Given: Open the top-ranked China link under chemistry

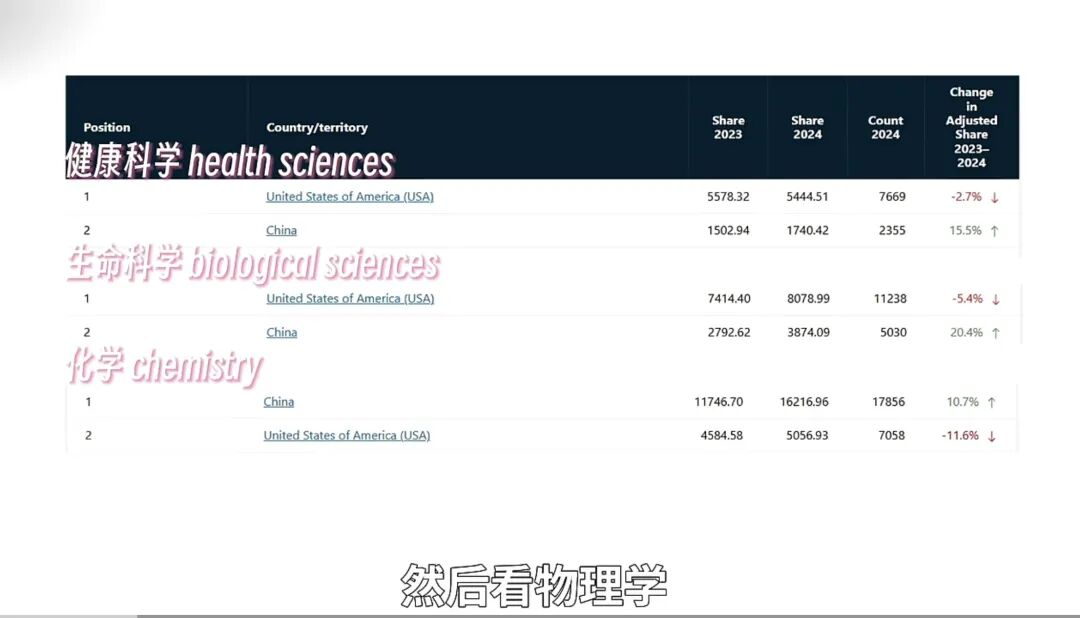Looking at the screenshot, I should point(278,402).
